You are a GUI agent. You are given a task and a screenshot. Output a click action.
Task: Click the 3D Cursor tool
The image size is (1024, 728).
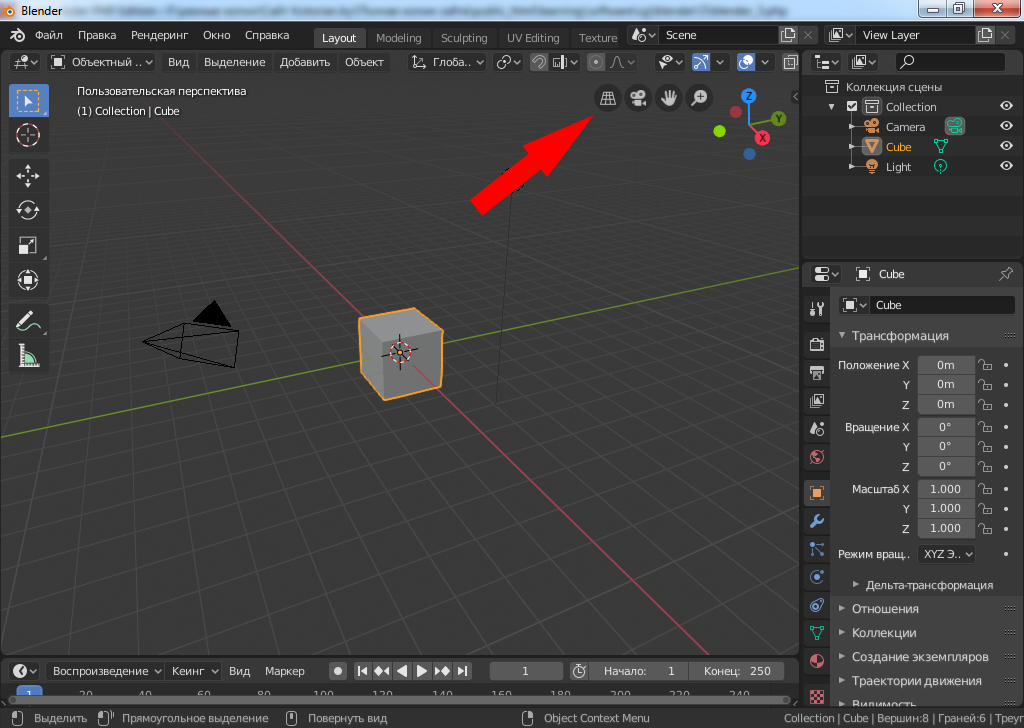click(x=28, y=134)
